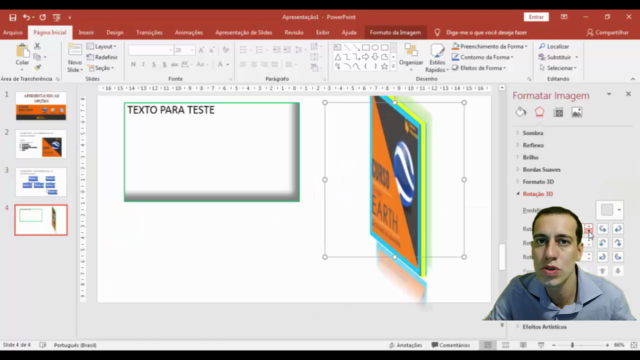Switch to the Inserir tab
Viewport: 640px width, 360px height.
click(86, 32)
